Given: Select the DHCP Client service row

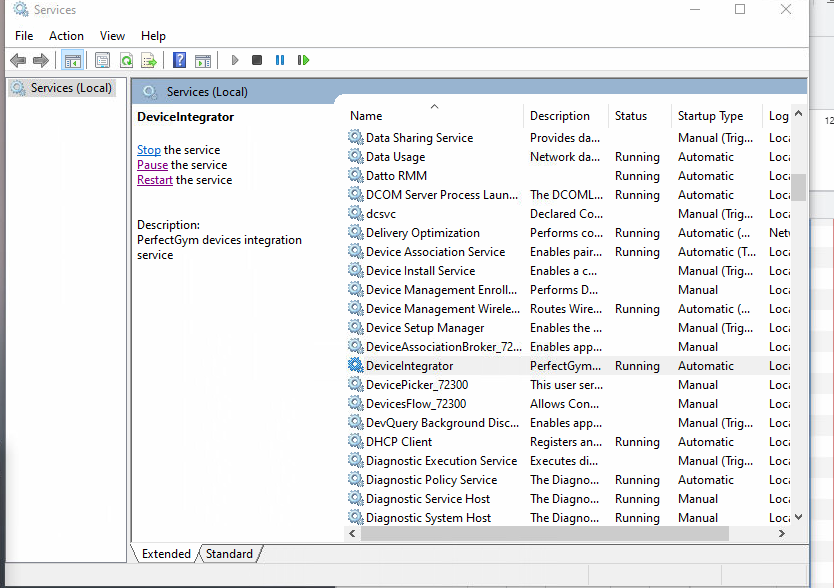Looking at the screenshot, I should [x=399, y=442].
